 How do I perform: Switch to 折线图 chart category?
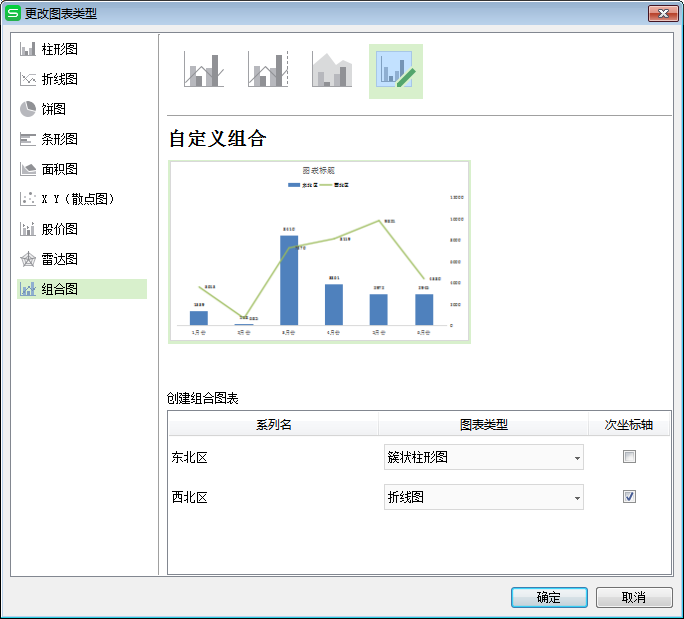point(59,79)
